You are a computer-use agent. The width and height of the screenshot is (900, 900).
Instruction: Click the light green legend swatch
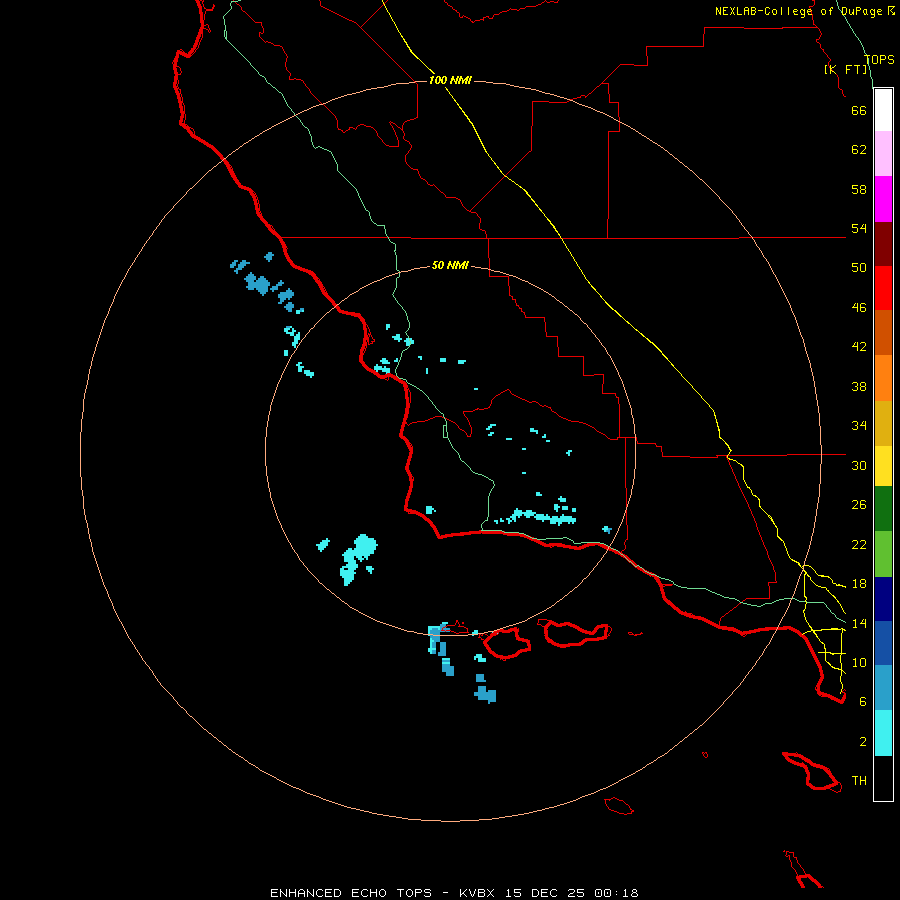coord(883,554)
